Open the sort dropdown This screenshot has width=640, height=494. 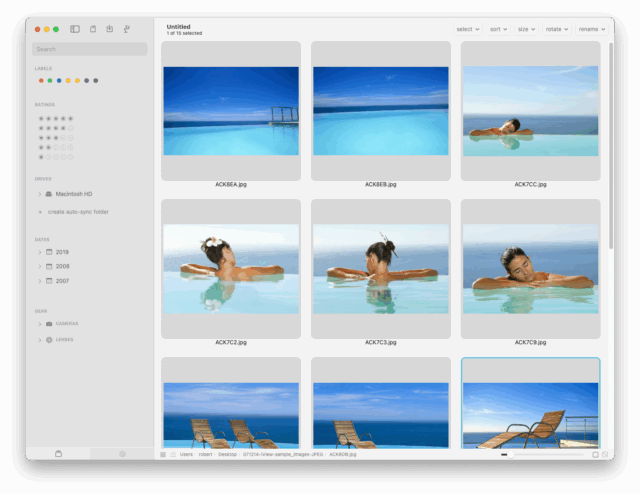[497, 29]
